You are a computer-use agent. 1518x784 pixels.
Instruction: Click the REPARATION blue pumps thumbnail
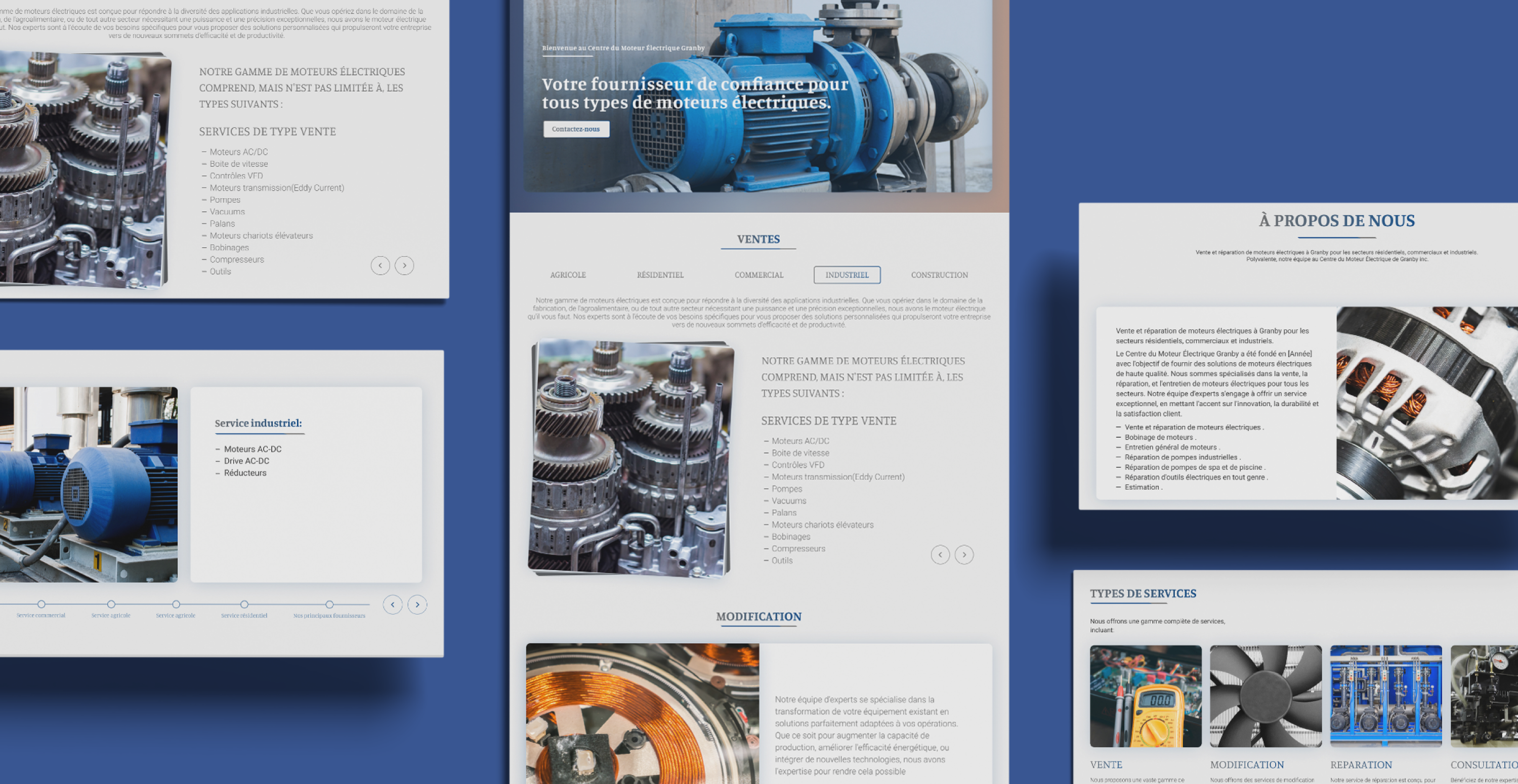(1385, 696)
